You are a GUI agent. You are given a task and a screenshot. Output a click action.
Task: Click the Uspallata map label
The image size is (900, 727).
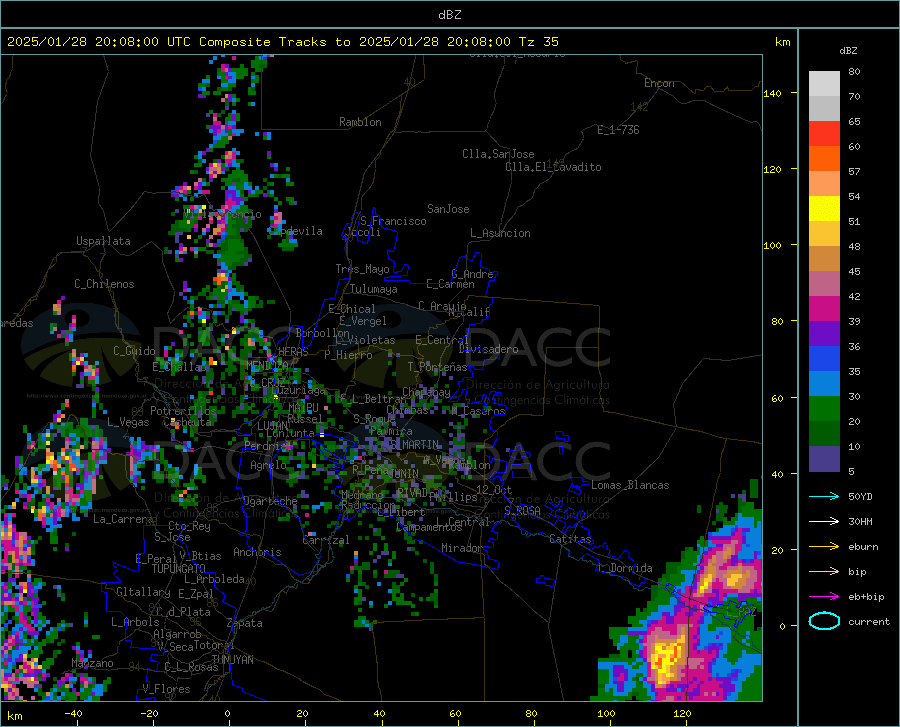coord(103,241)
